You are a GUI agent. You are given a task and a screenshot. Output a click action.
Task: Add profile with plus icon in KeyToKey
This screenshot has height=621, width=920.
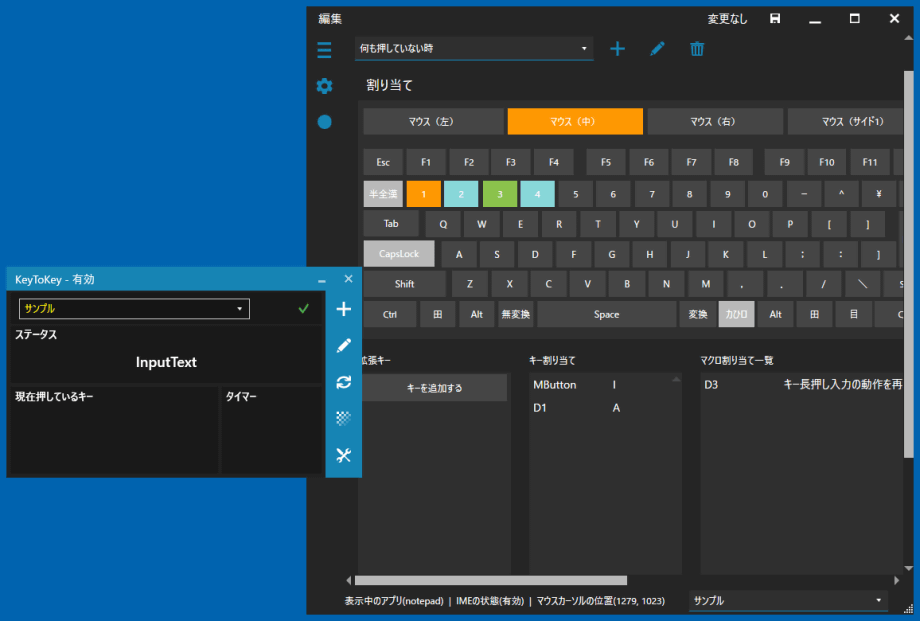coord(344,309)
